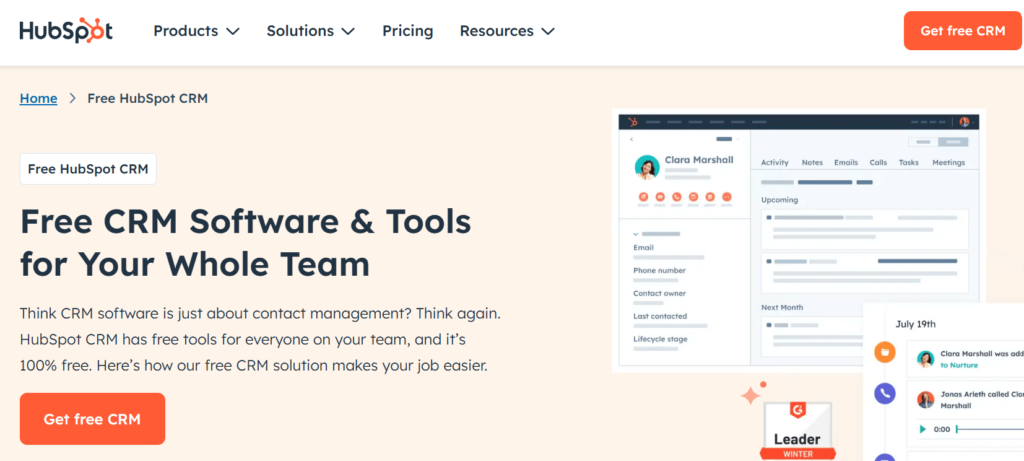Screen dimensions: 1024x461
Task: Switch to the Meetings tab
Action: coord(948,163)
